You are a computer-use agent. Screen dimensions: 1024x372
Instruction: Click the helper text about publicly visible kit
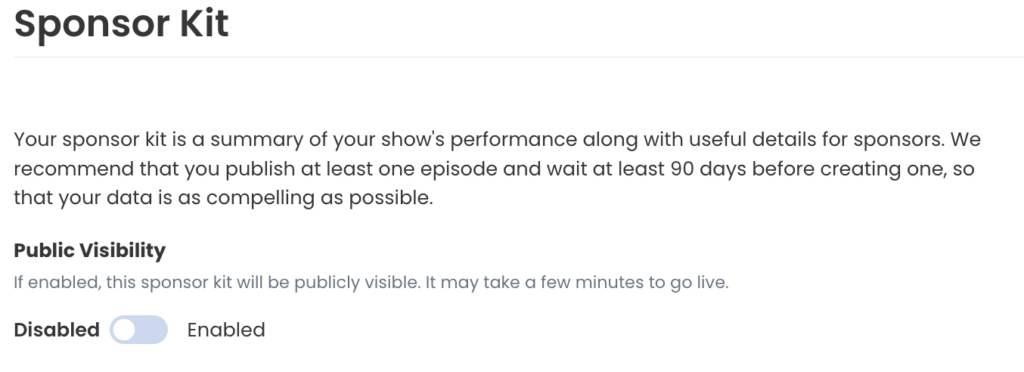[x=371, y=283]
